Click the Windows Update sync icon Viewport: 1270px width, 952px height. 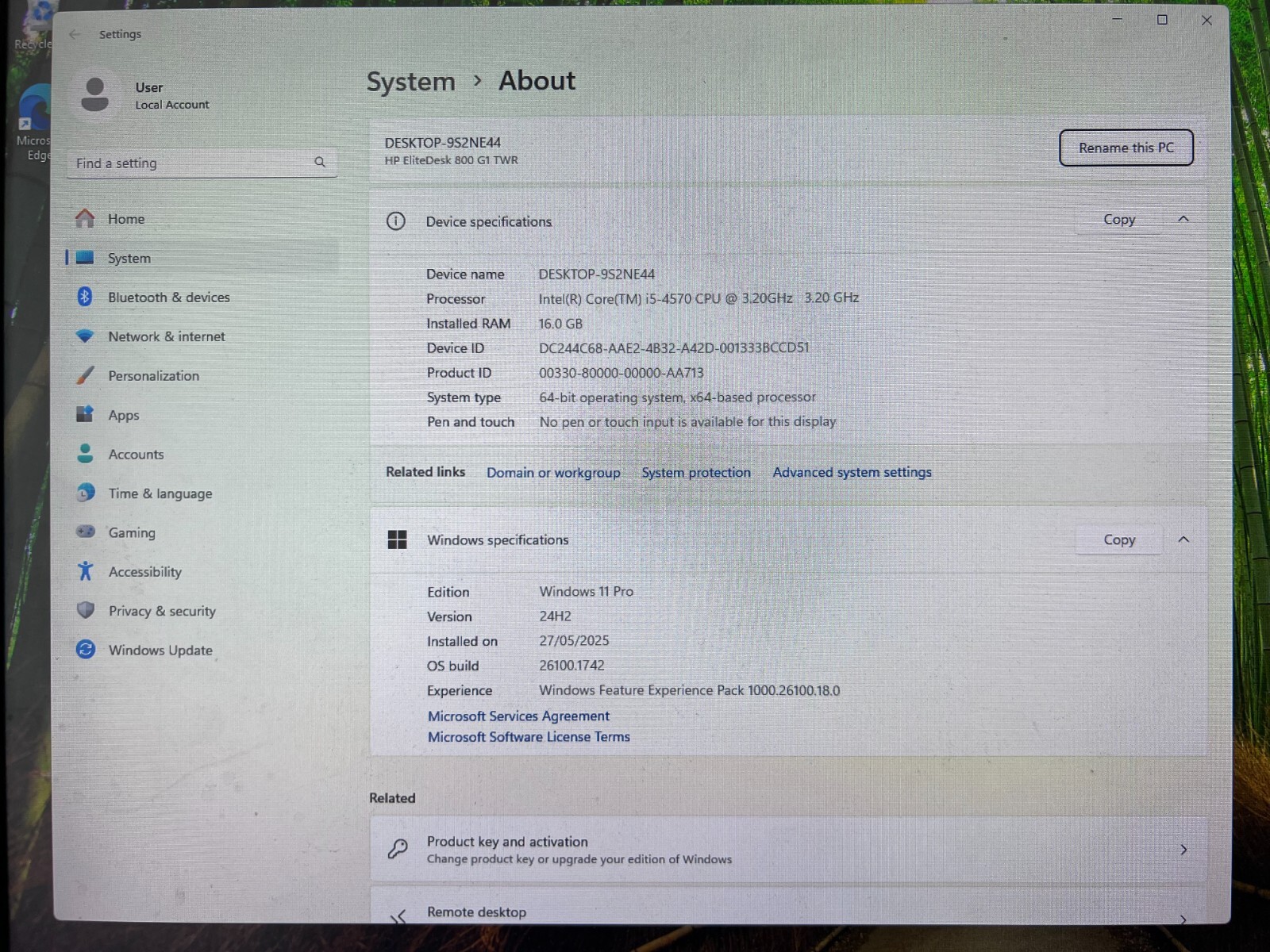pyautogui.click(x=85, y=649)
